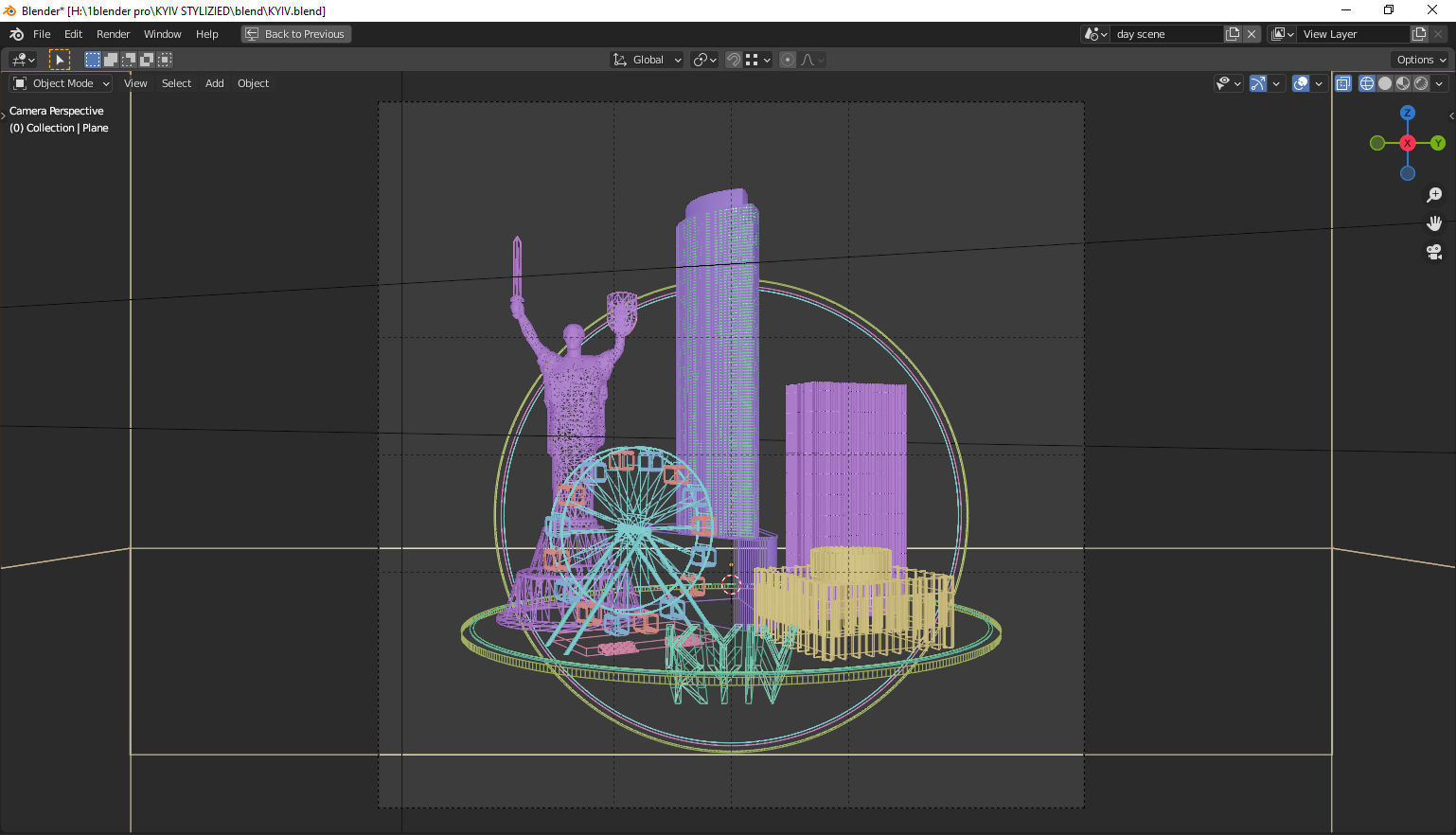Toggle viewport gizmos display
This screenshot has width=1456, height=835.
pyautogui.click(x=1258, y=83)
